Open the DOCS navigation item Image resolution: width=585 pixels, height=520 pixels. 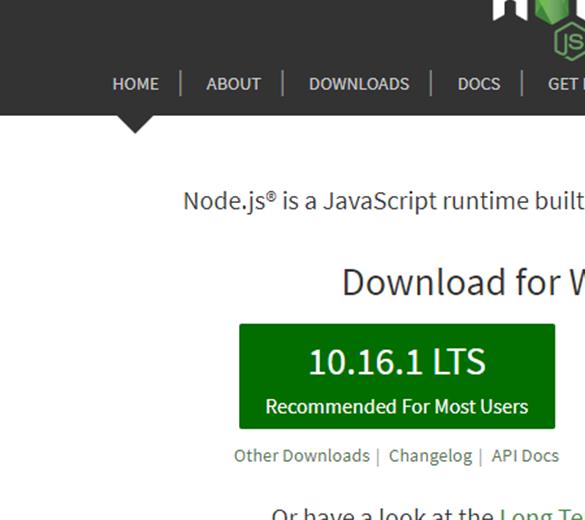tap(479, 84)
